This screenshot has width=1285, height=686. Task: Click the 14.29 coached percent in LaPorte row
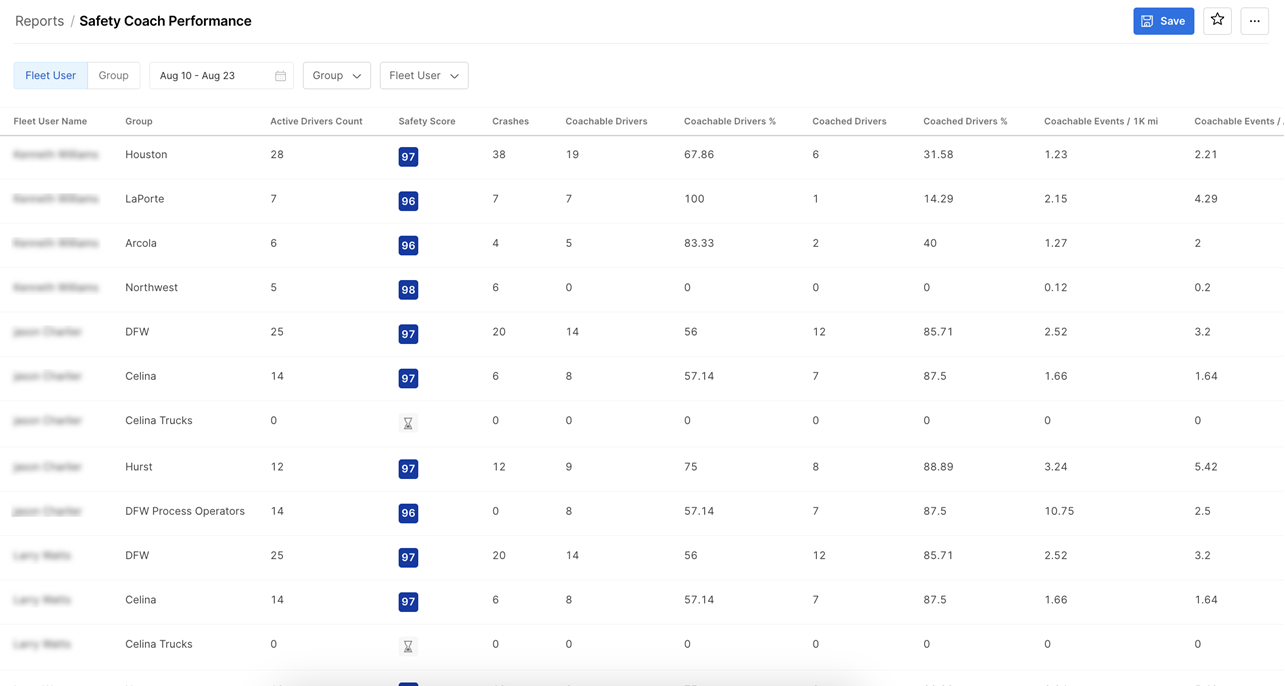pos(938,199)
